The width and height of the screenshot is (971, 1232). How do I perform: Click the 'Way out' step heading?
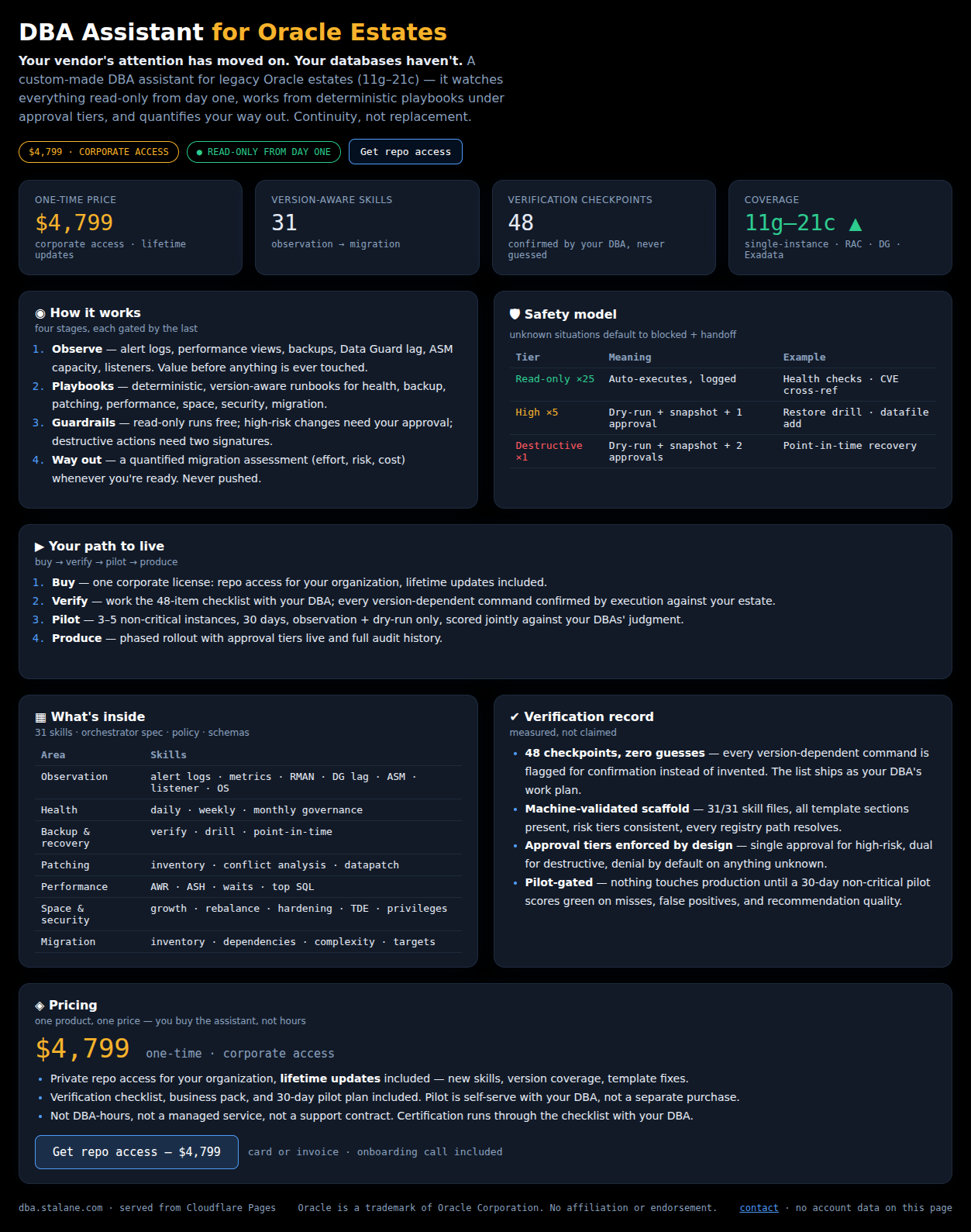coord(77,460)
